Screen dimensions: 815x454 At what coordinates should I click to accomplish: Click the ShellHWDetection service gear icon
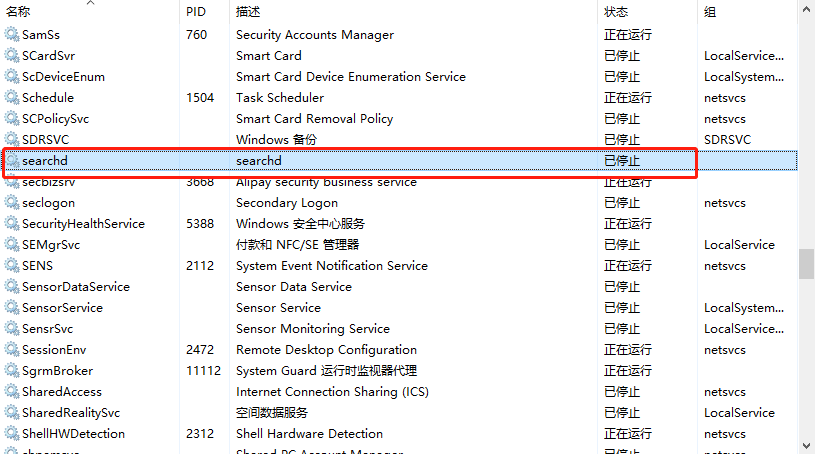12,434
